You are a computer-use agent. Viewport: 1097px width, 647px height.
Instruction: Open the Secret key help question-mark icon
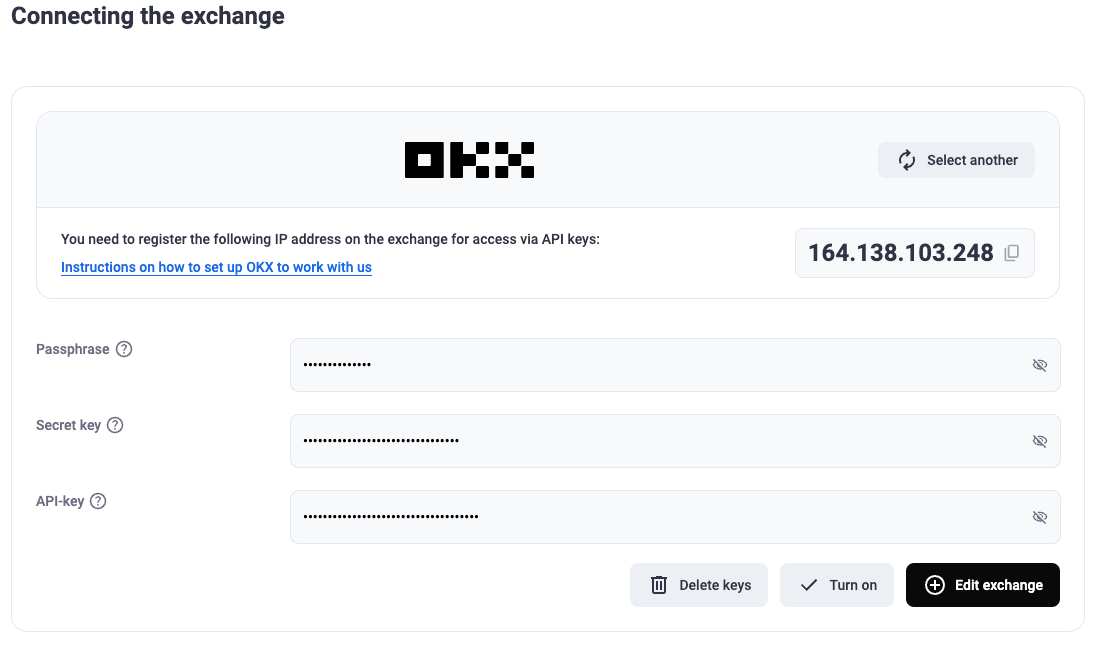point(115,425)
